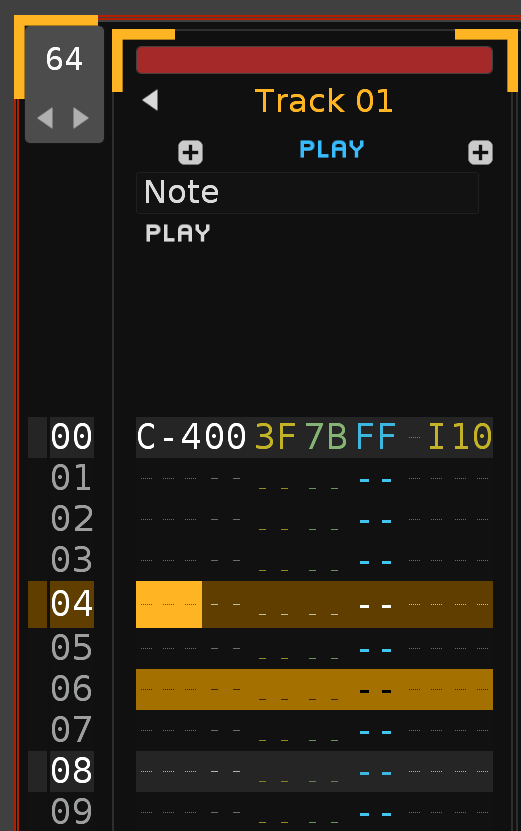Click the pattern length value 64
This screenshot has width=521, height=831.
64,59
